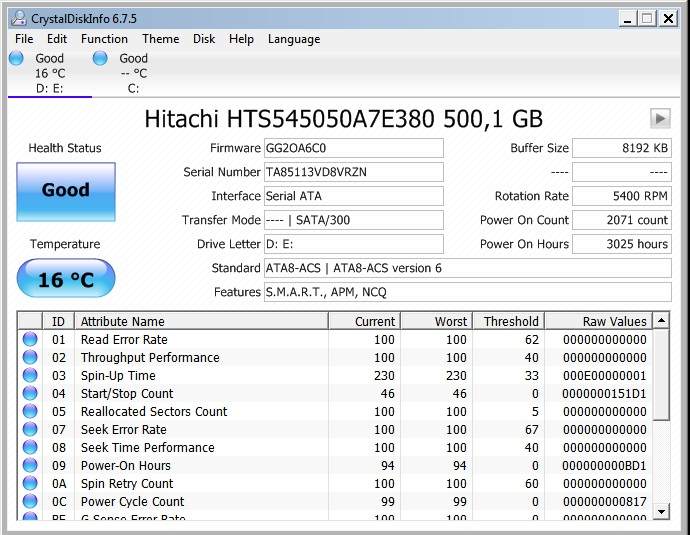Click the Good health status button
Screen dimensions: 690x535
(66, 192)
